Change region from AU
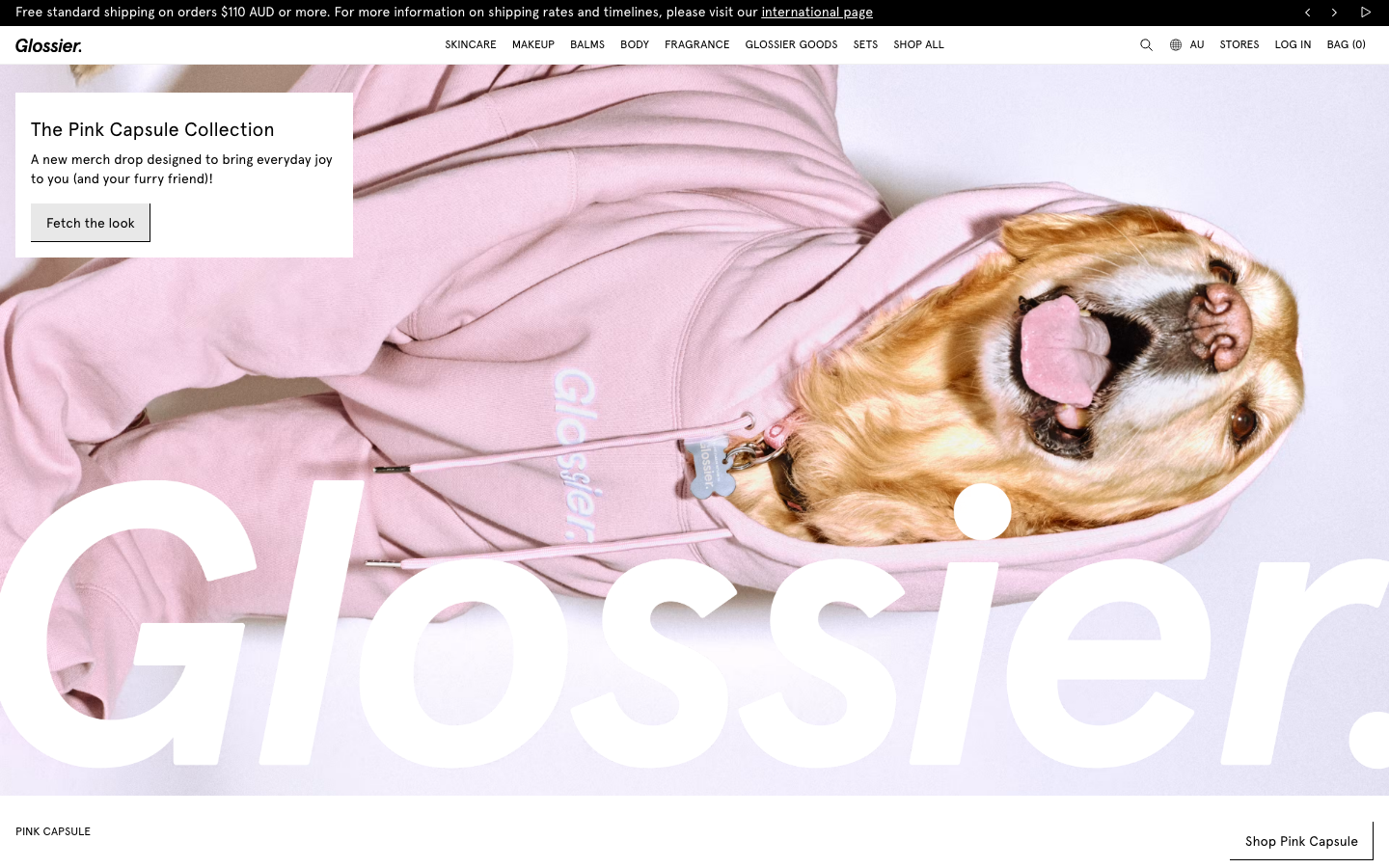Viewport: 1389px width, 868px height. coord(1197,45)
